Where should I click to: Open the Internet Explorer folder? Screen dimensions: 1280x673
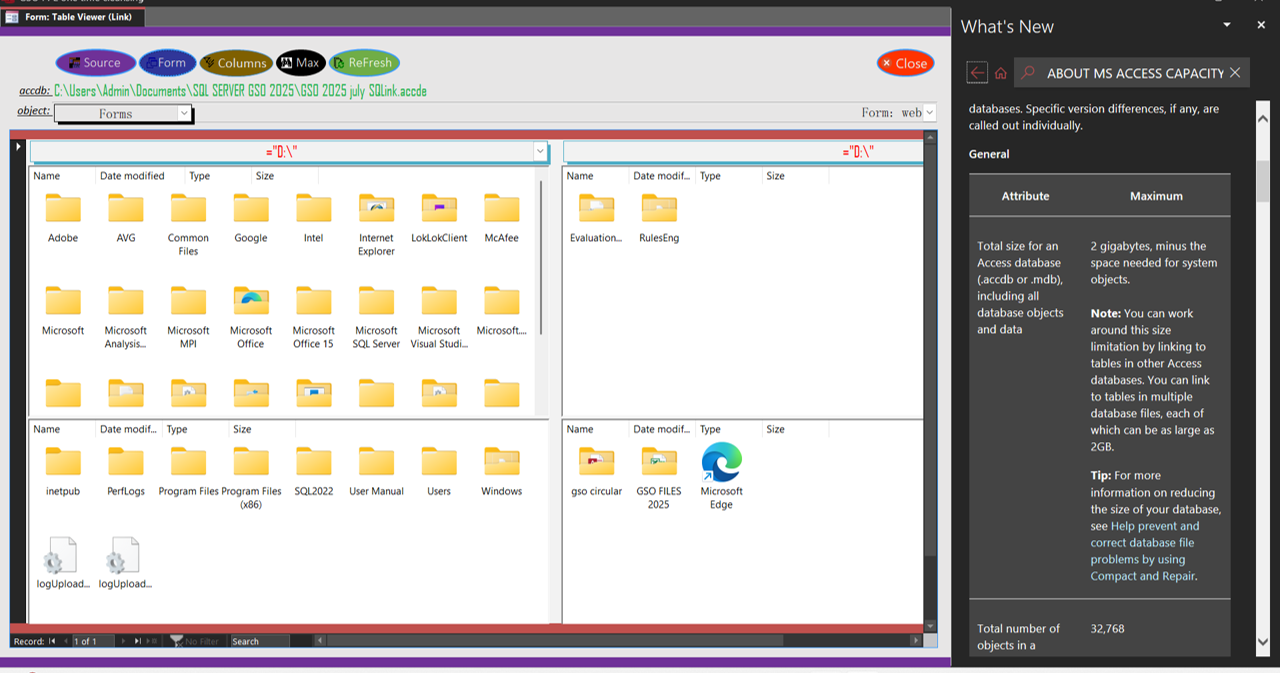point(376,225)
